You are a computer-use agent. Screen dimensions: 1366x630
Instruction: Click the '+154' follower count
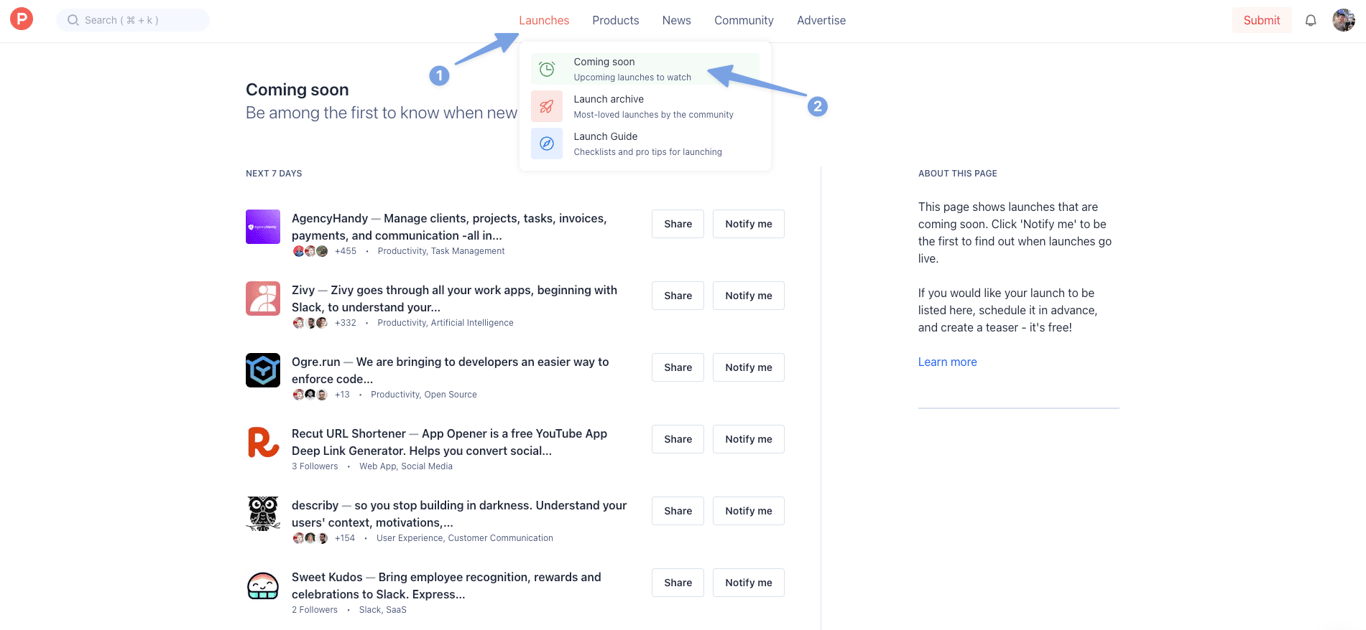click(345, 538)
